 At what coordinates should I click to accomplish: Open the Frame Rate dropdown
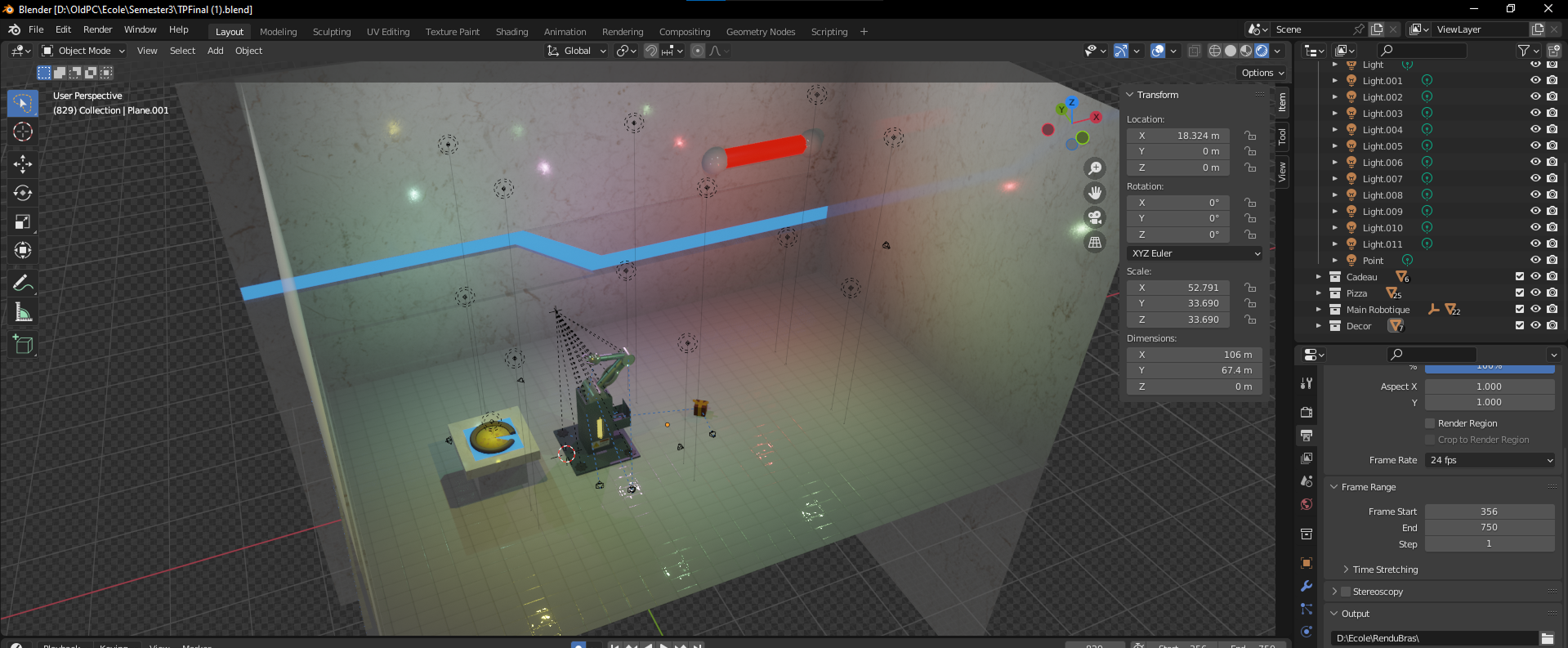(x=1490, y=460)
